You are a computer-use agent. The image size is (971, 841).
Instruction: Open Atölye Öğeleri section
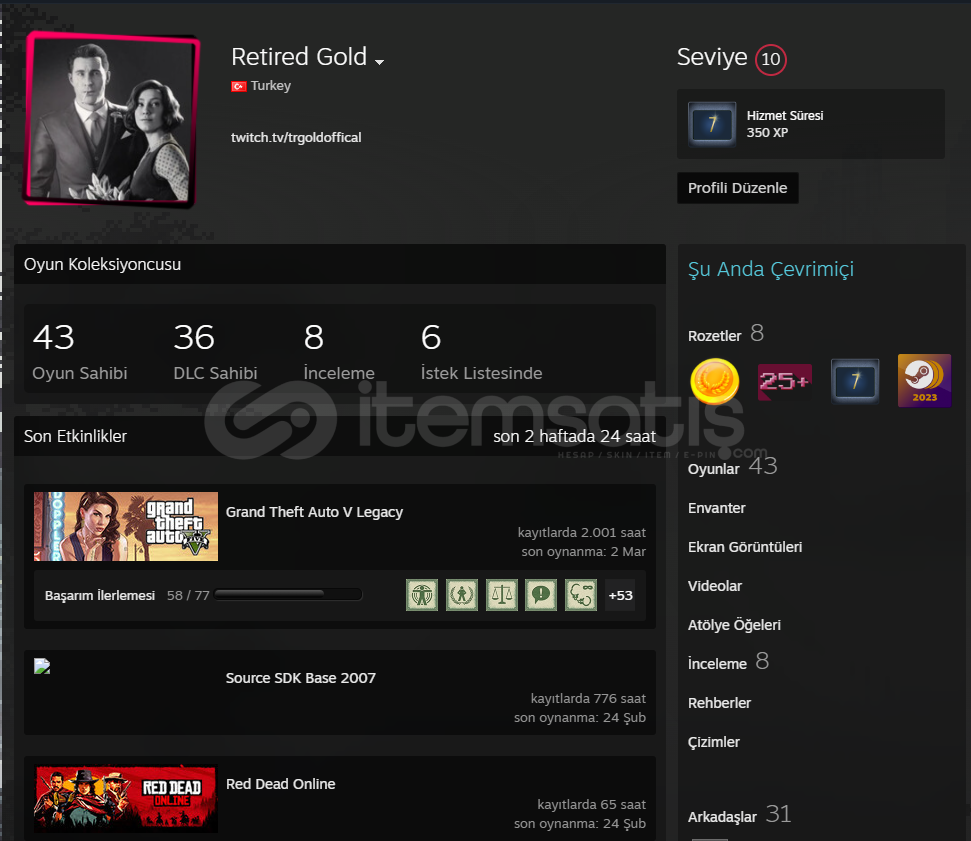pyautogui.click(x=734, y=625)
